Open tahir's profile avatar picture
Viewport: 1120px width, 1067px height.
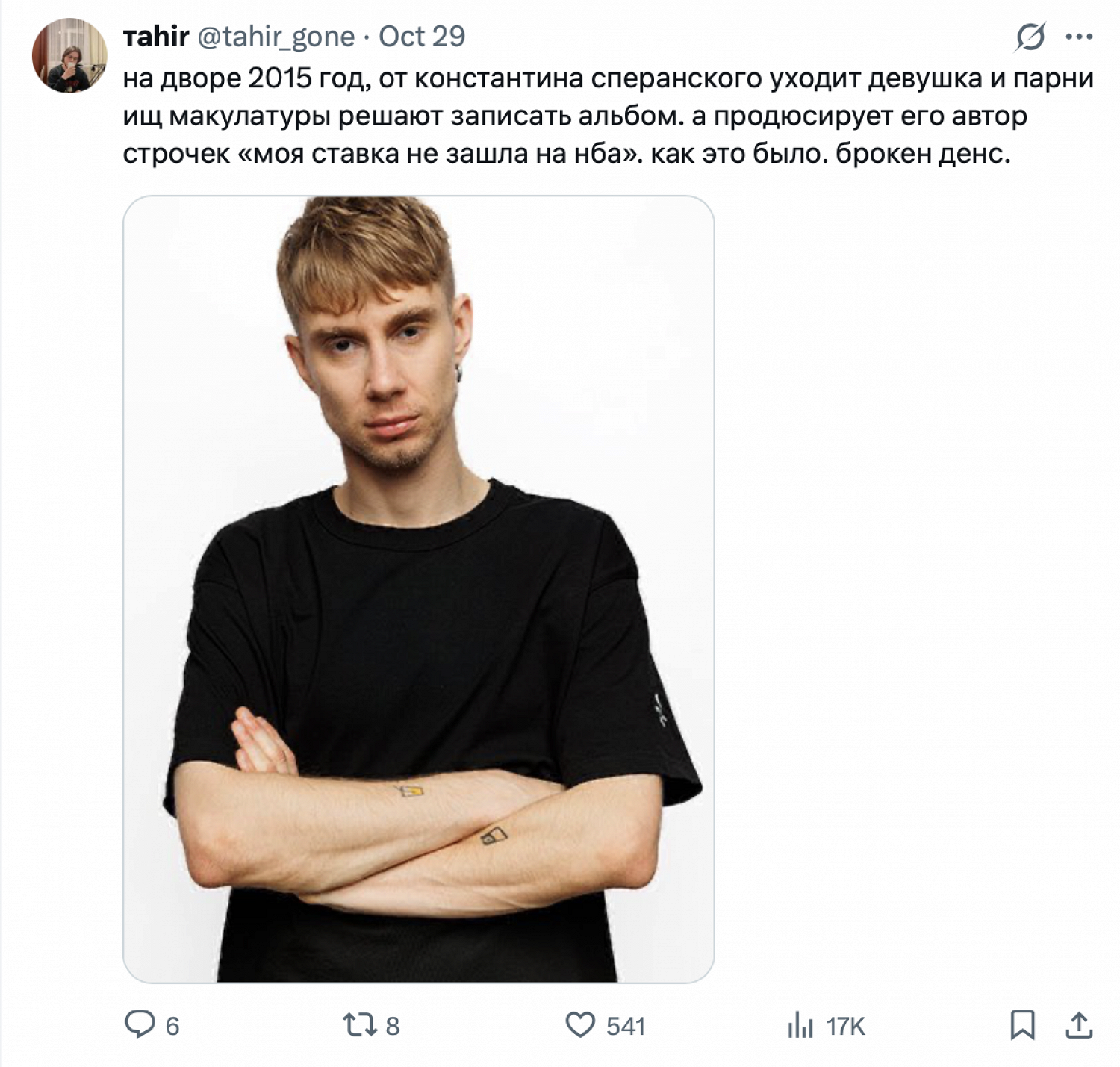tap(69, 56)
